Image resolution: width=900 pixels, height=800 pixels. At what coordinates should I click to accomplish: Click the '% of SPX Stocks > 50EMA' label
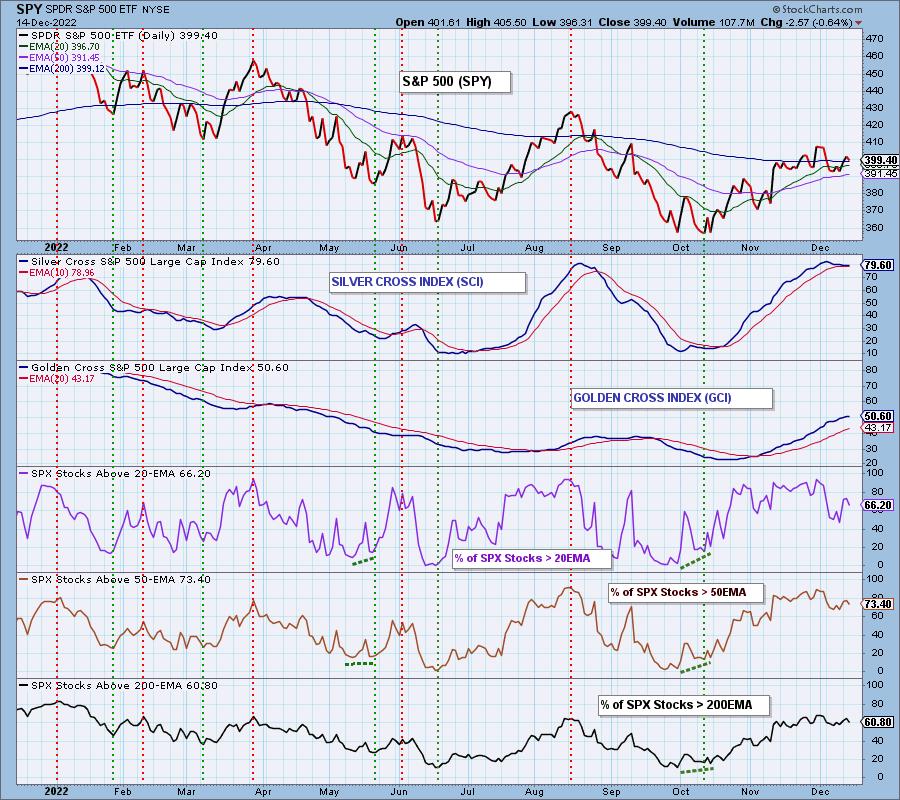click(x=686, y=592)
